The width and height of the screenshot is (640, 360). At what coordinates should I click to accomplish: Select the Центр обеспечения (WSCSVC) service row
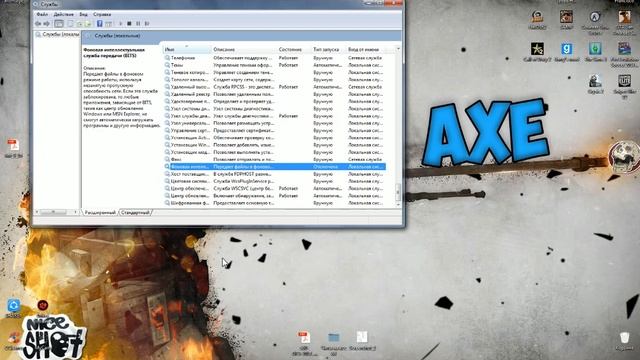click(274, 189)
